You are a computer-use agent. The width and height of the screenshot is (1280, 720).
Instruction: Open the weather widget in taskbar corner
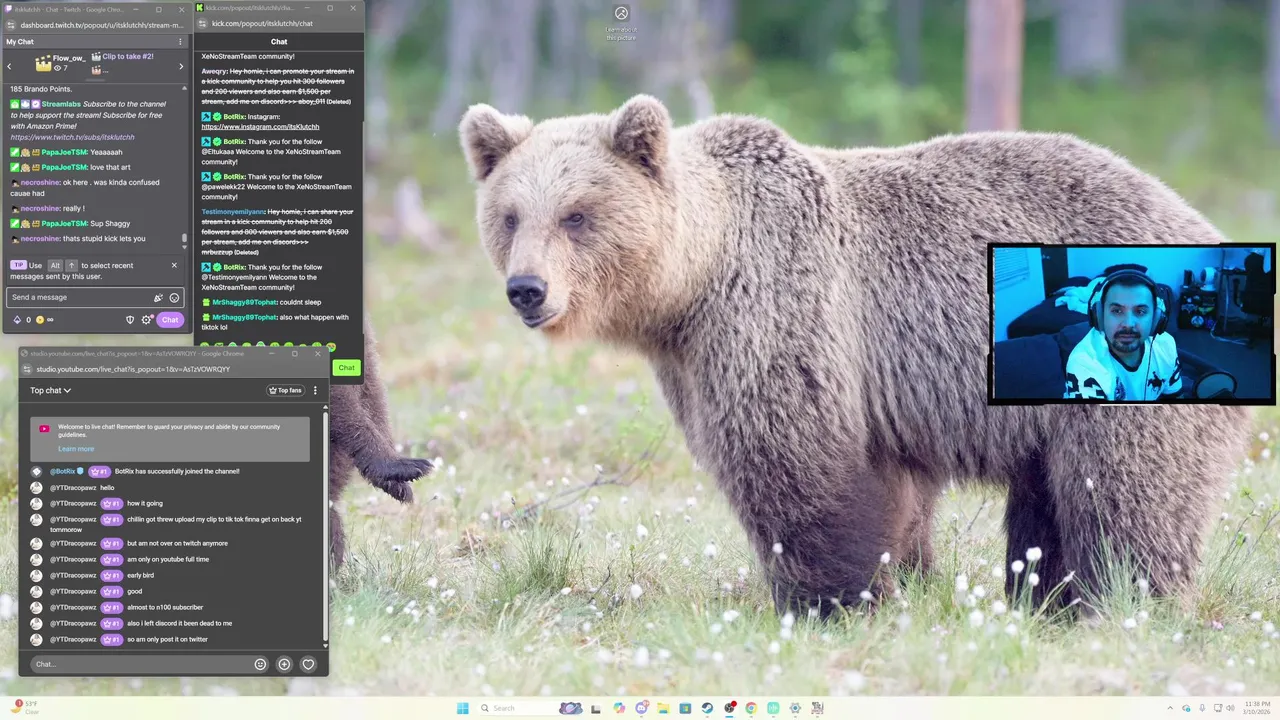[26, 708]
